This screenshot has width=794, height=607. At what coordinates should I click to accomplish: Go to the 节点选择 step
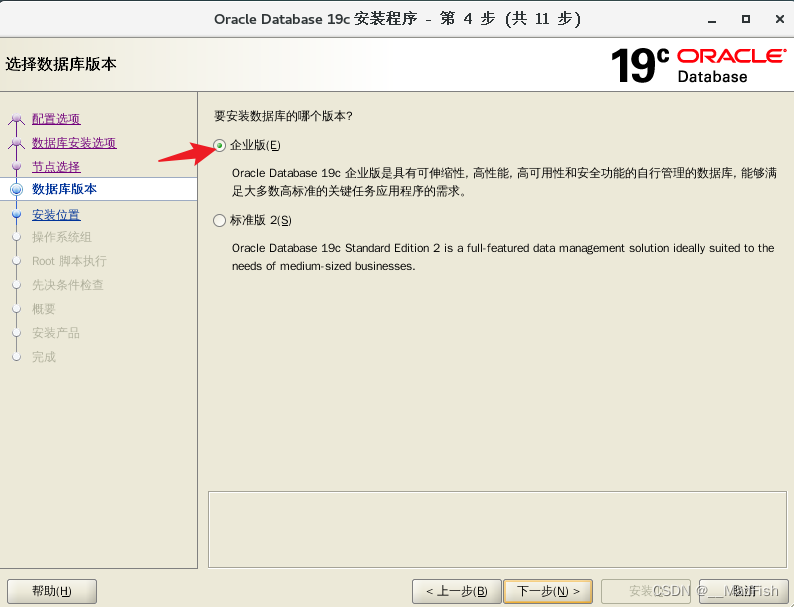point(56,167)
